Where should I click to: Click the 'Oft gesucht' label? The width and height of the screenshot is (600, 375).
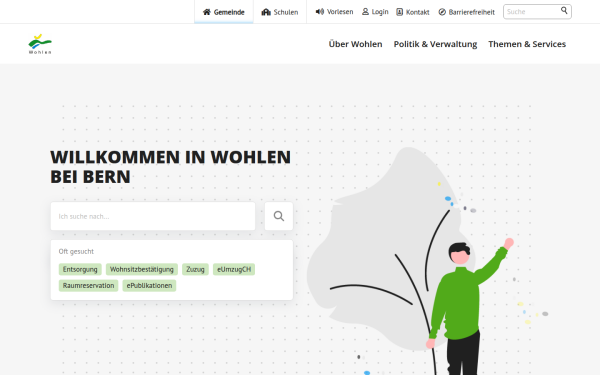click(x=76, y=251)
